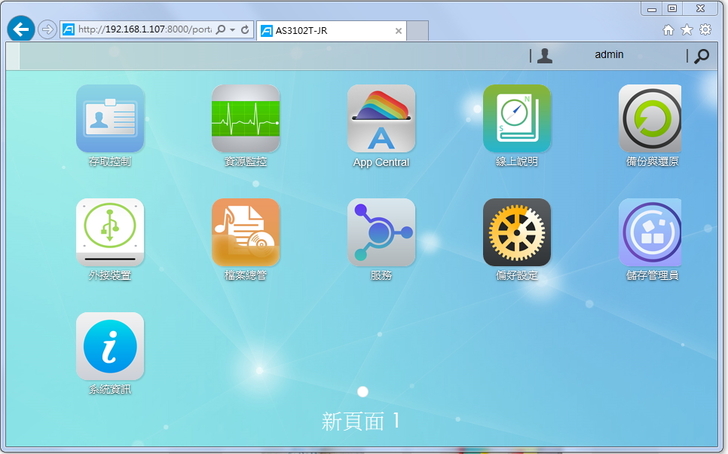The height and width of the screenshot is (454, 728).
Task: Open 系統資訊 system information
Action: 110,346
